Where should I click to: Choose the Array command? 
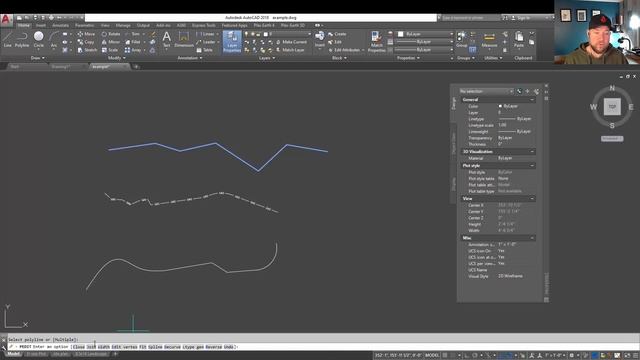click(133, 50)
